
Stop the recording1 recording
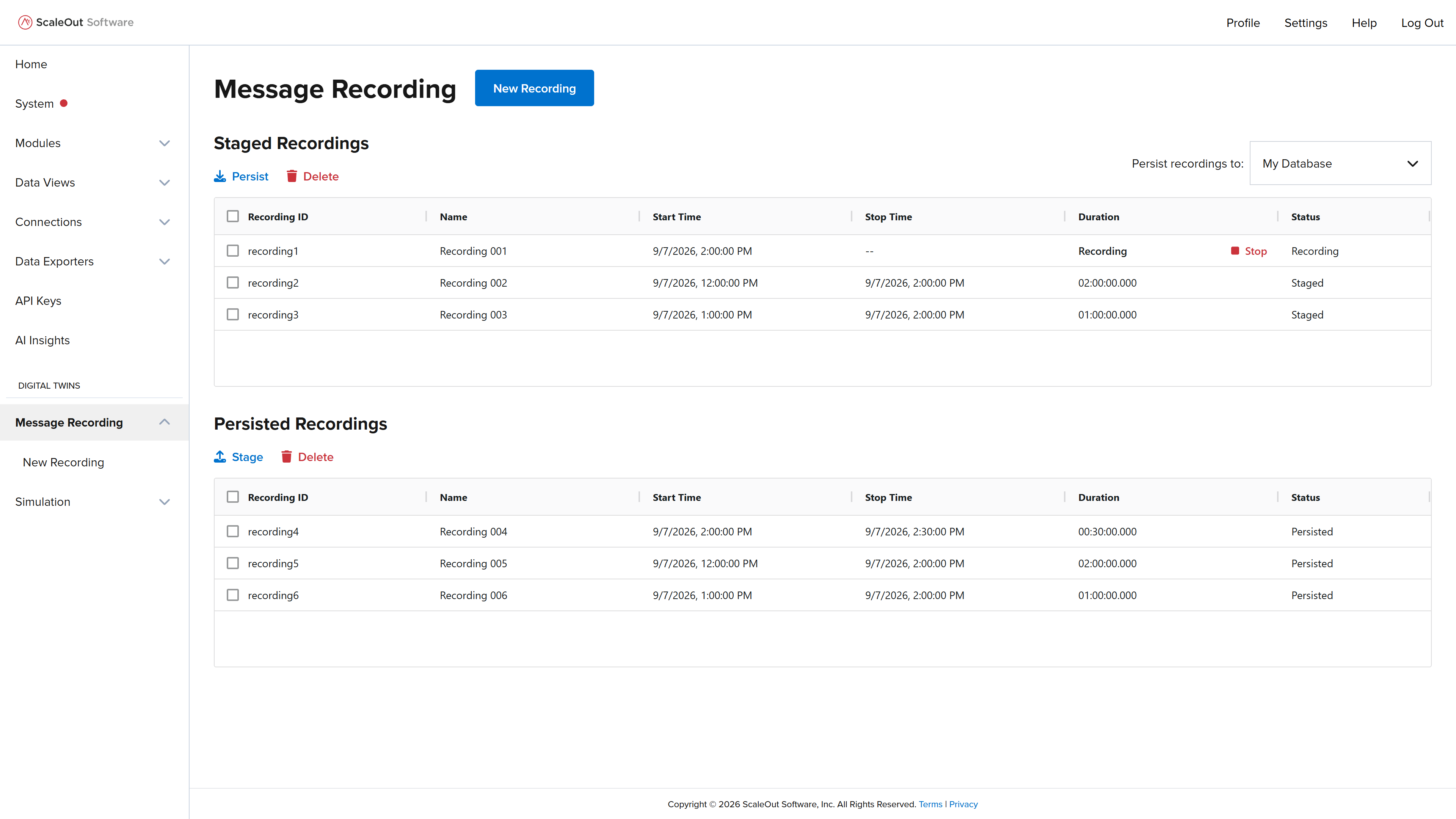click(1249, 251)
